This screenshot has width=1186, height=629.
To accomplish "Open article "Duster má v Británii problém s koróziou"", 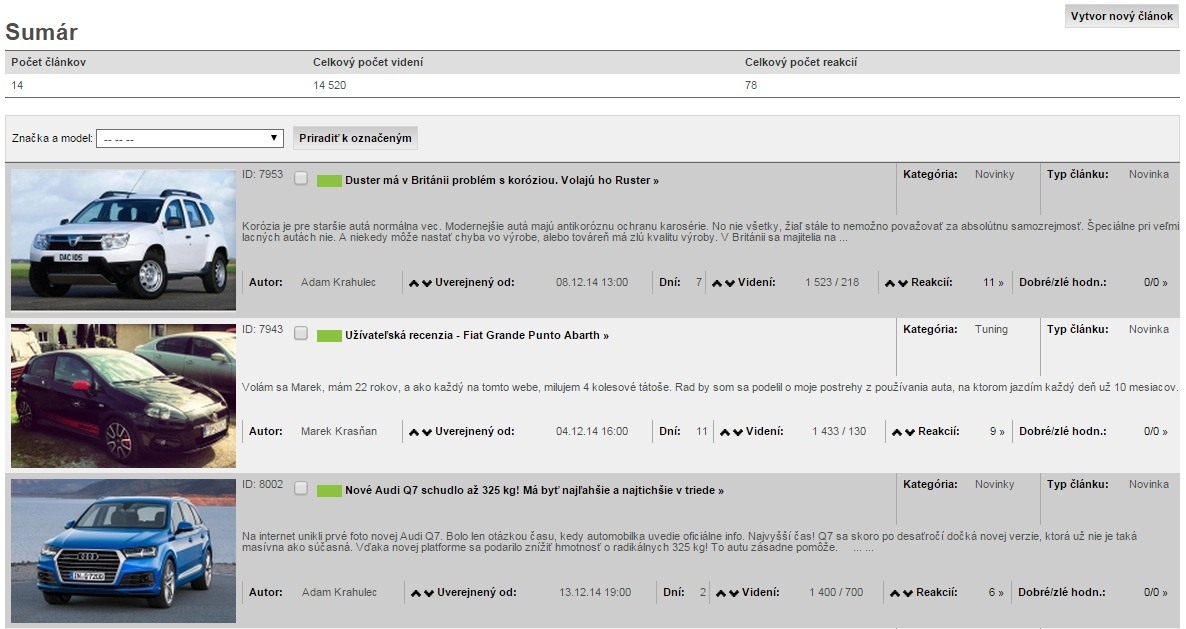I will click(501, 181).
